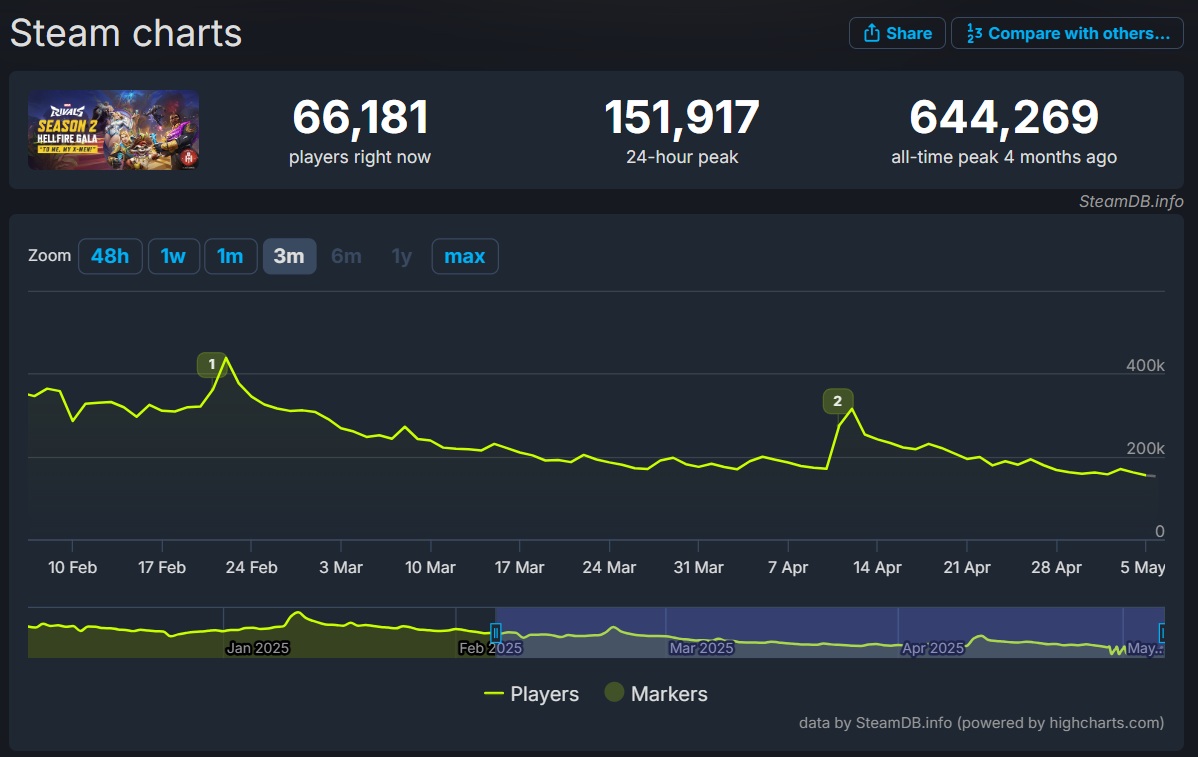
Task: Click the compare icon beside Compare text
Action: pos(974,33)
